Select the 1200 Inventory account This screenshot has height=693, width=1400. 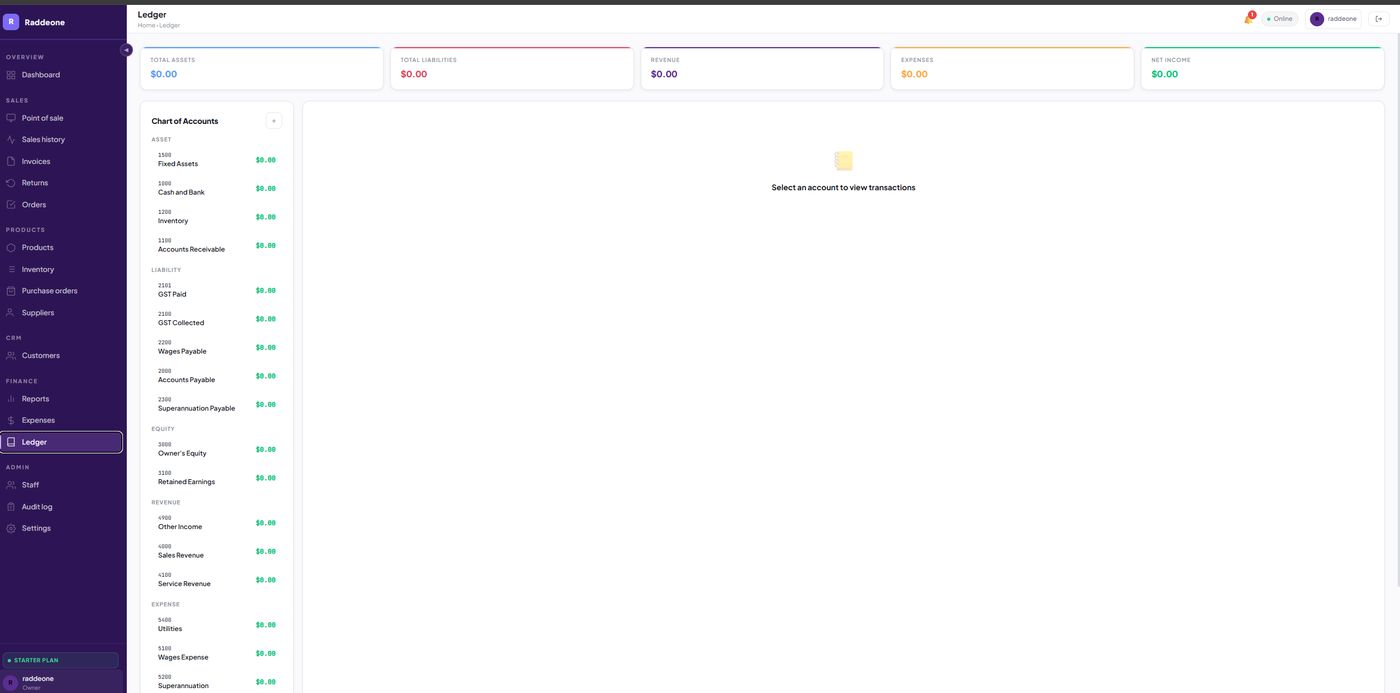point(217,217)
